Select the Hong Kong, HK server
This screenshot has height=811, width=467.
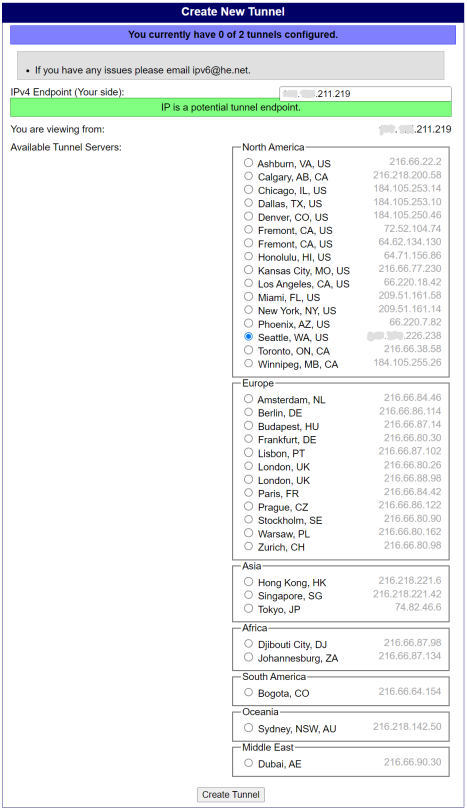(249, 582)
